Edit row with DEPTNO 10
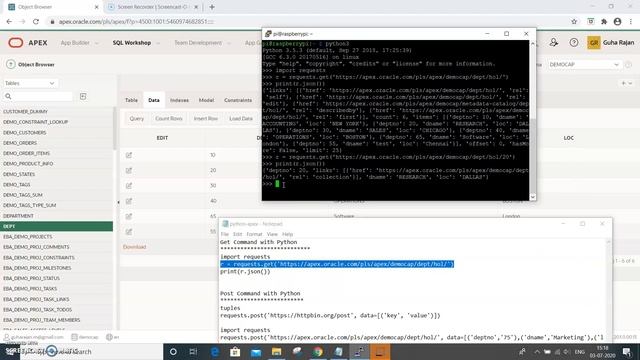Screen dimensions: 640x360 point(129,155)
